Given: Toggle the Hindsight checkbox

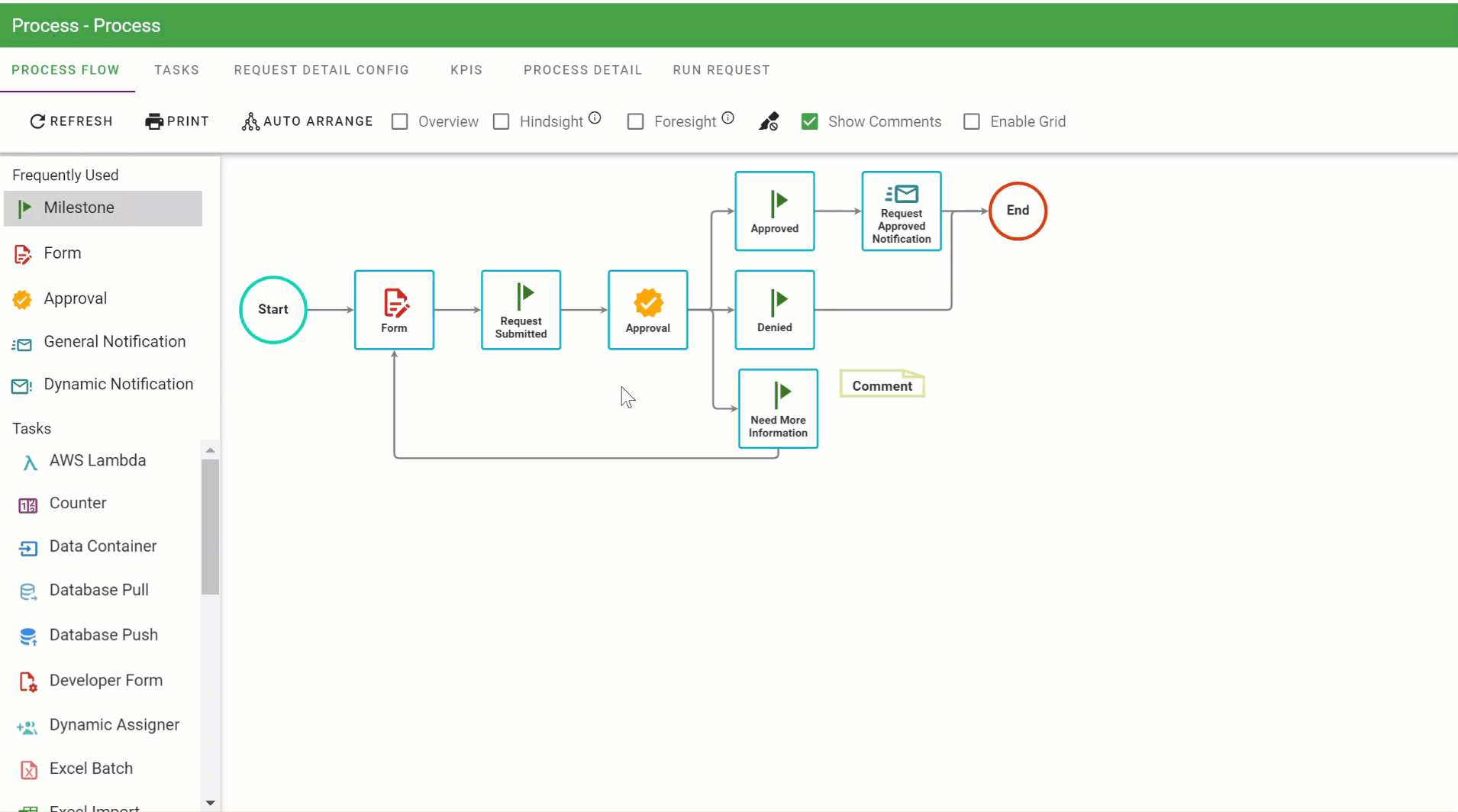Looking at the screenshot, I should pyautogui.click(x=502, y=122).
